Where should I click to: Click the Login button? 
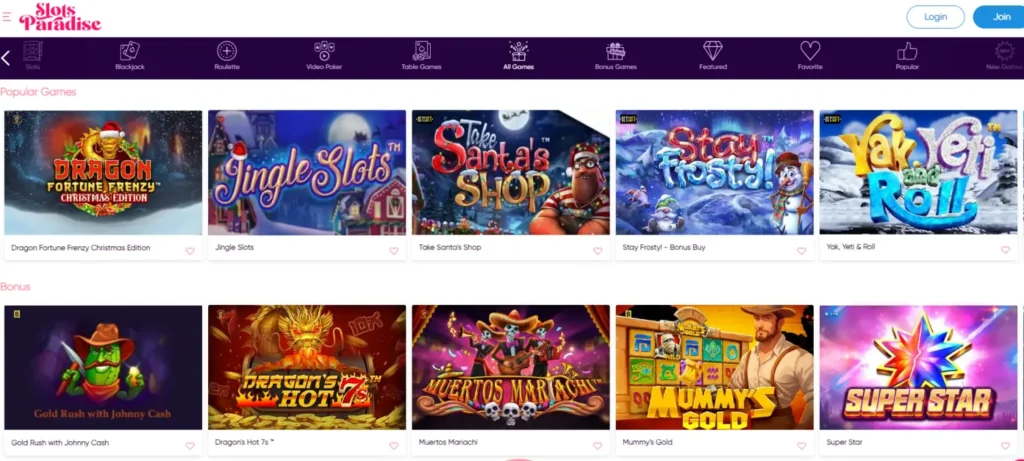tap(935, 17)
